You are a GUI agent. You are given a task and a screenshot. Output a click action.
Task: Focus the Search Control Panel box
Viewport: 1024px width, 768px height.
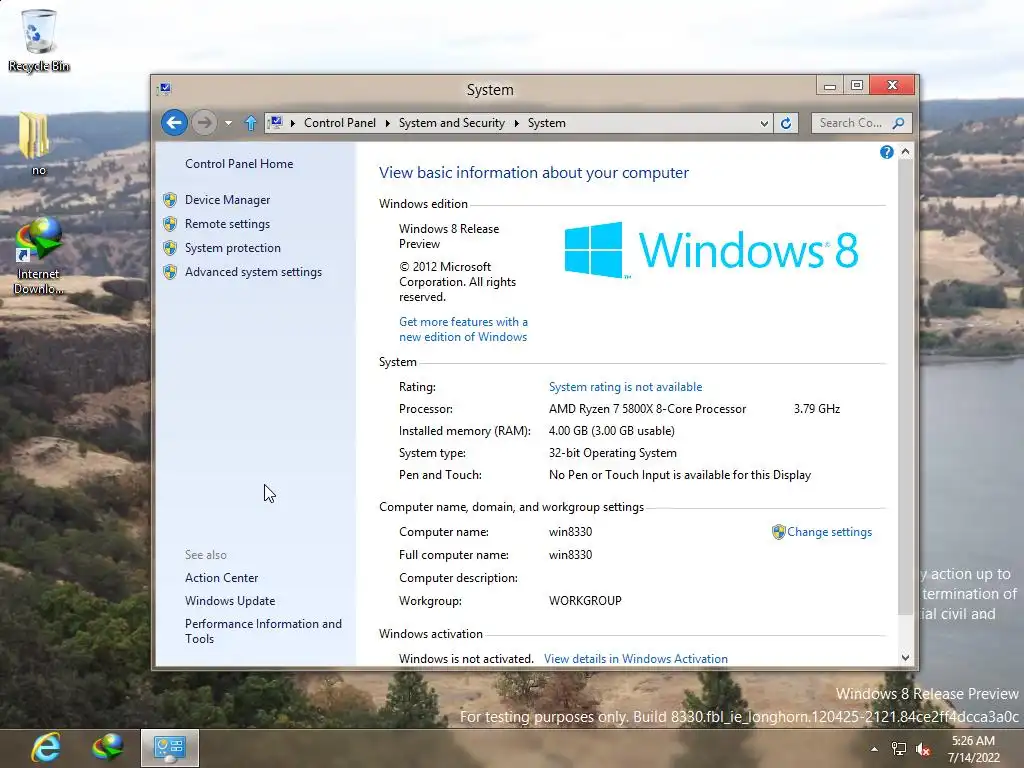[852, 123]
